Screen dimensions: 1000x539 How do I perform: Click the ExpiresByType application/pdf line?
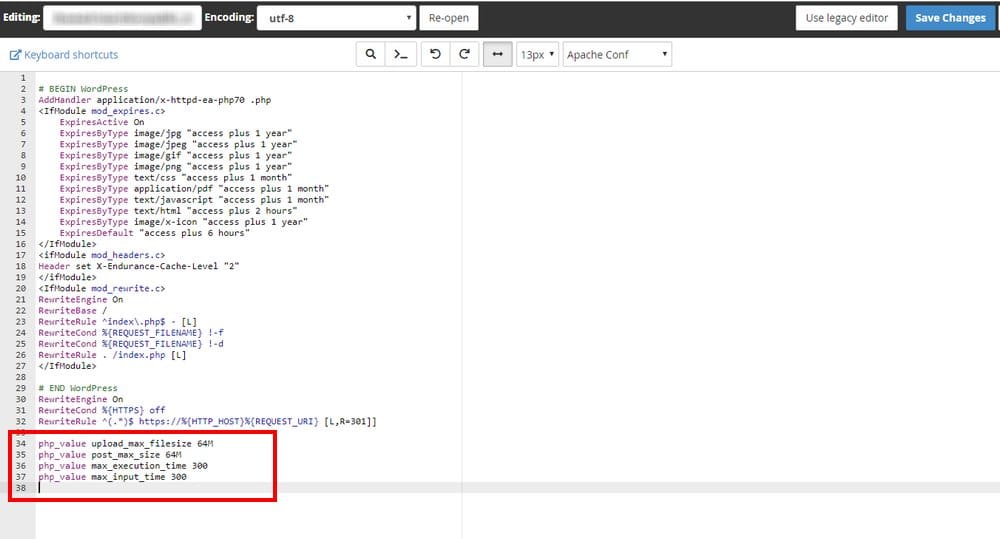195,188
